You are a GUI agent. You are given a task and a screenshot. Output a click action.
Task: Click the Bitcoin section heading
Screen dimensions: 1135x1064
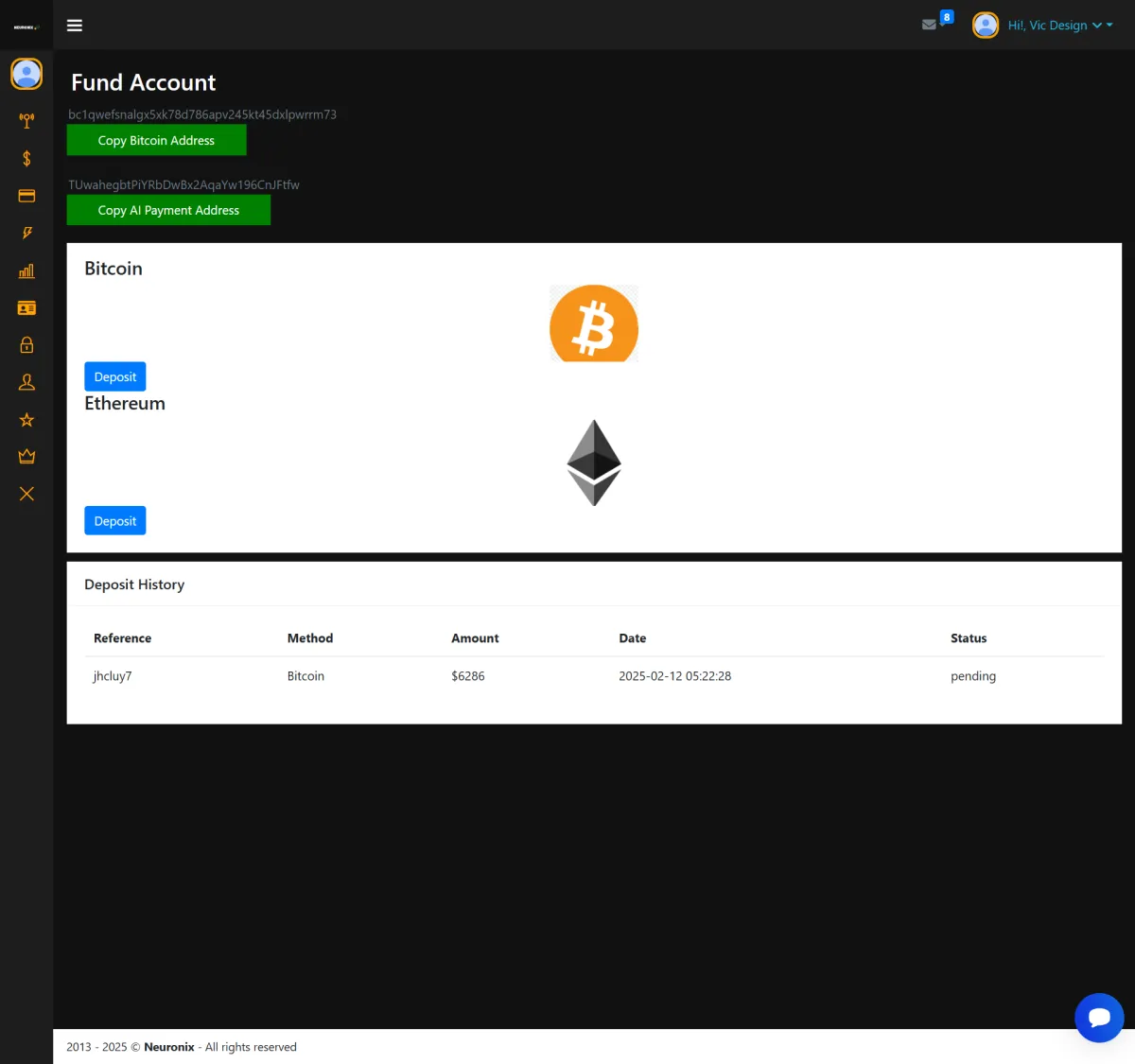[x=113, y=269]
